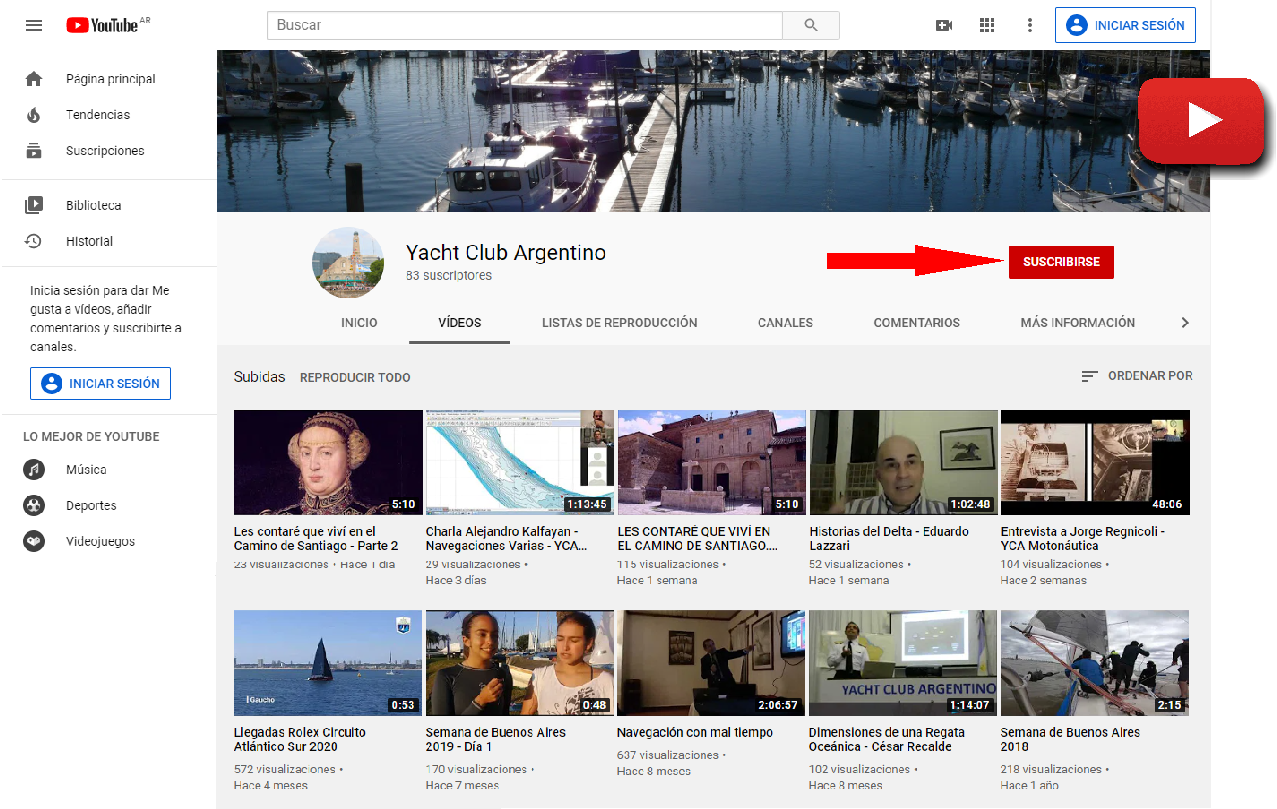Click title 'LES CONTARÉ QUE VIVÍ EN EL CAMINO DE SANTIAGO'
Screen dimensions: 1277x809
[698, 539]
